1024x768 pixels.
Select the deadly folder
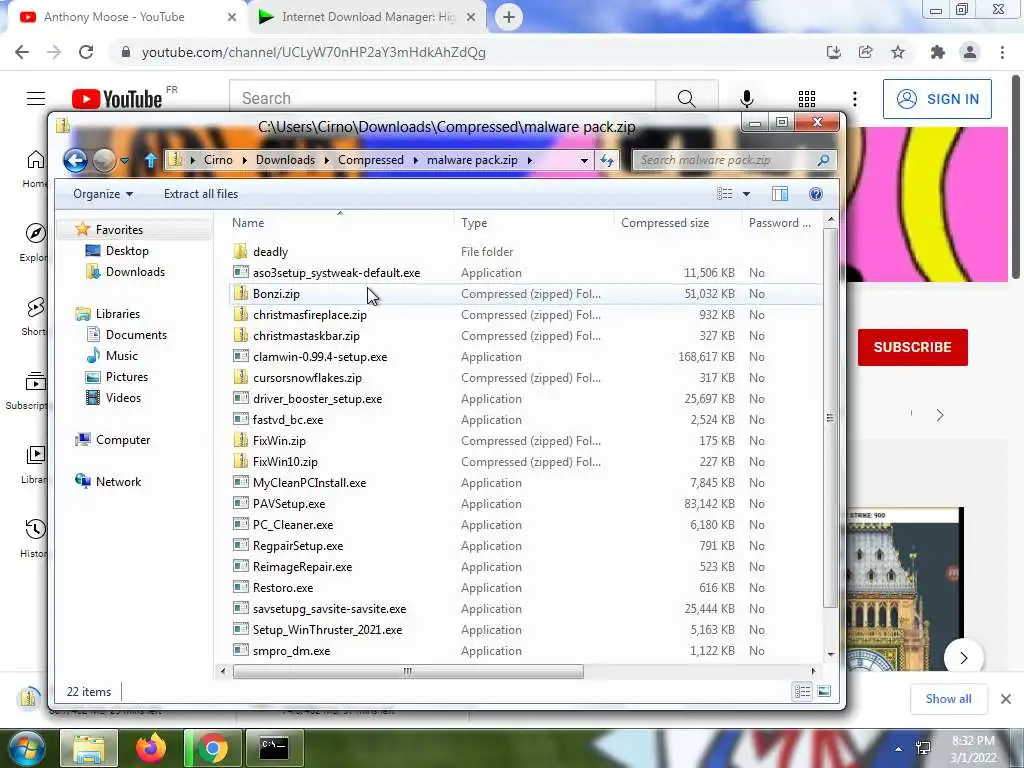pyautogui.click(x=270, y=251)
